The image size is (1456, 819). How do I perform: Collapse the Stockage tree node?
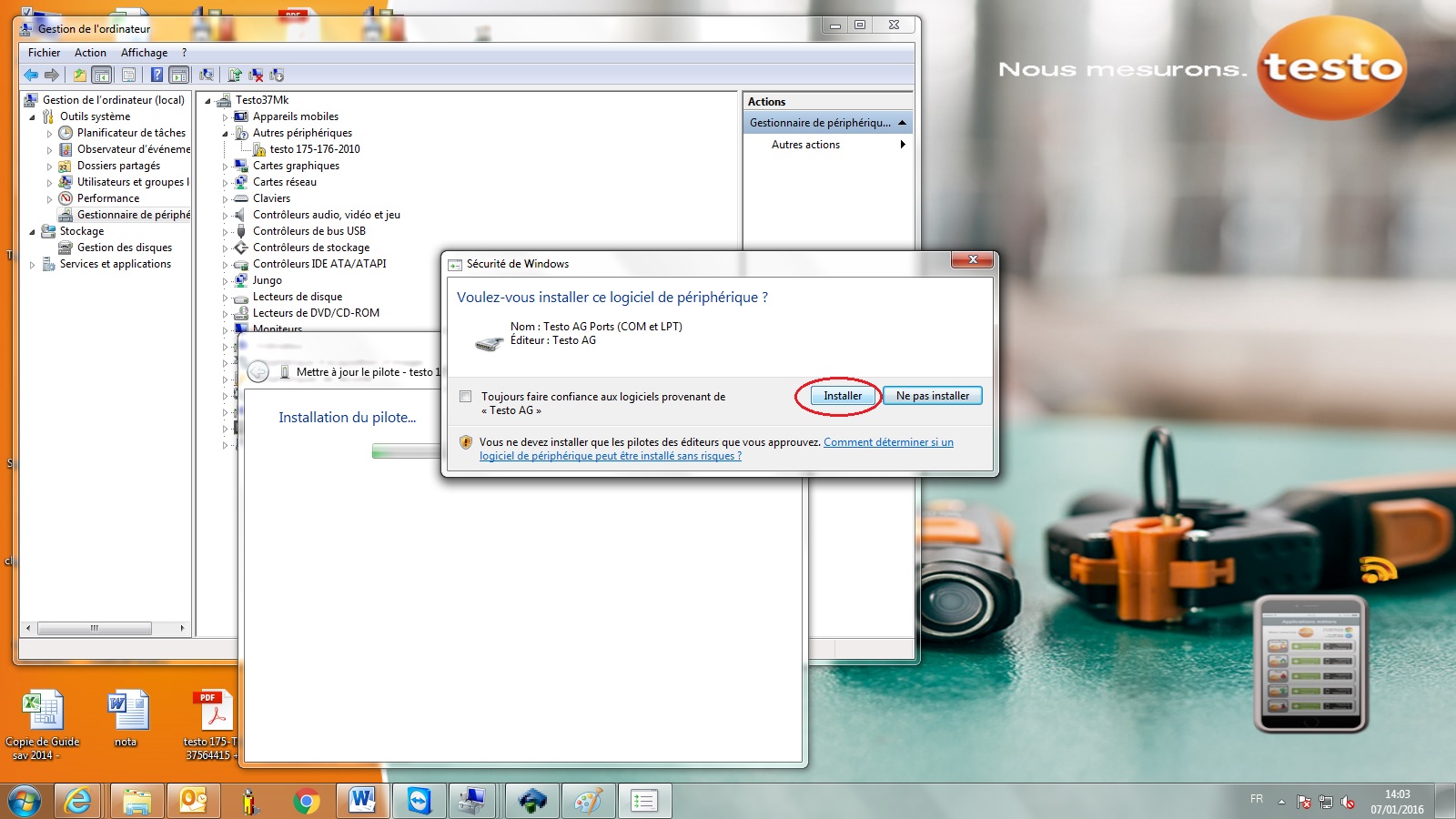point(33,232)
